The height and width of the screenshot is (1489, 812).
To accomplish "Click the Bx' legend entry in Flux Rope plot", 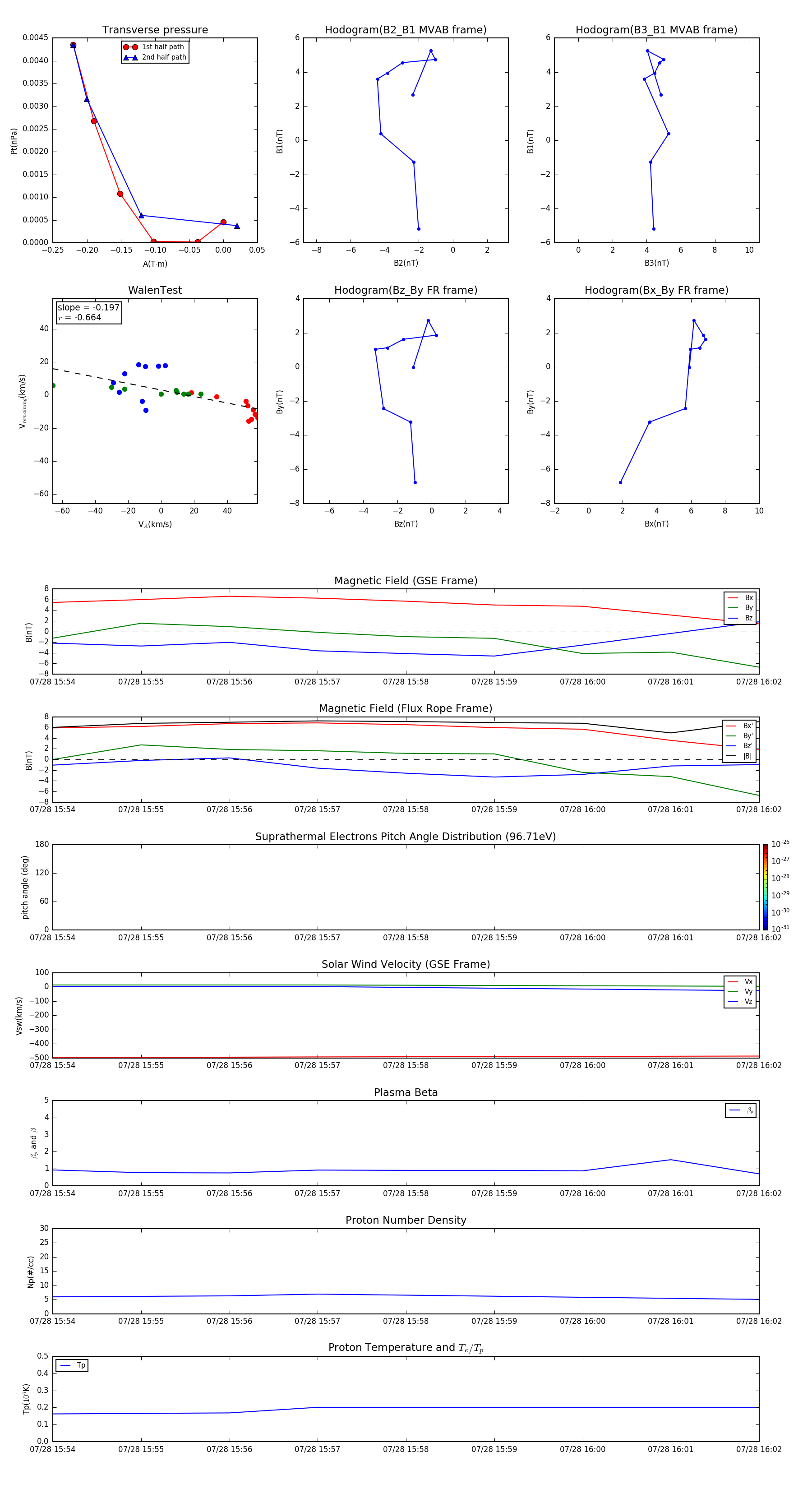I will tap(739, 726).
